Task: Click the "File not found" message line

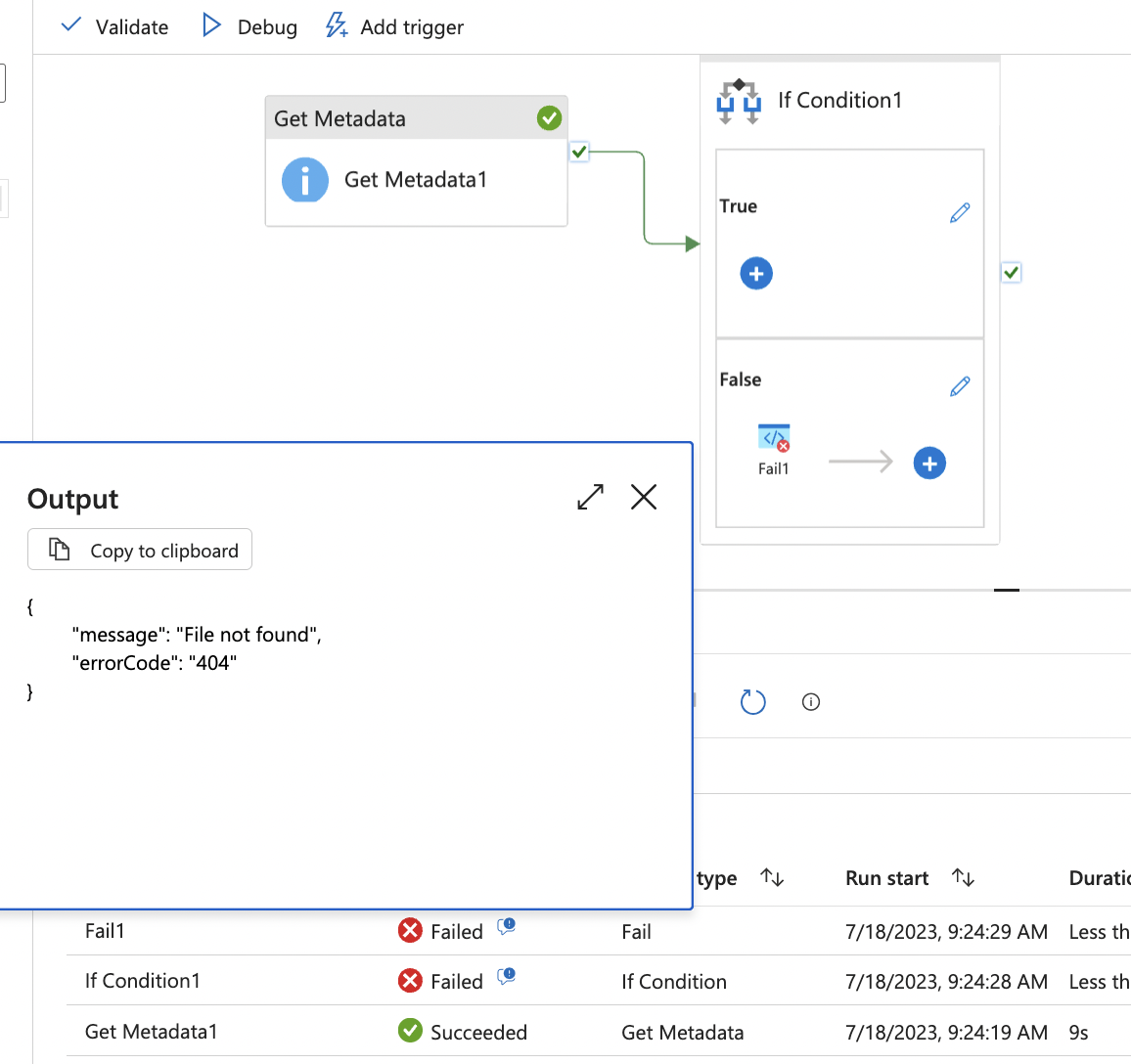Action: coord(197,635)
